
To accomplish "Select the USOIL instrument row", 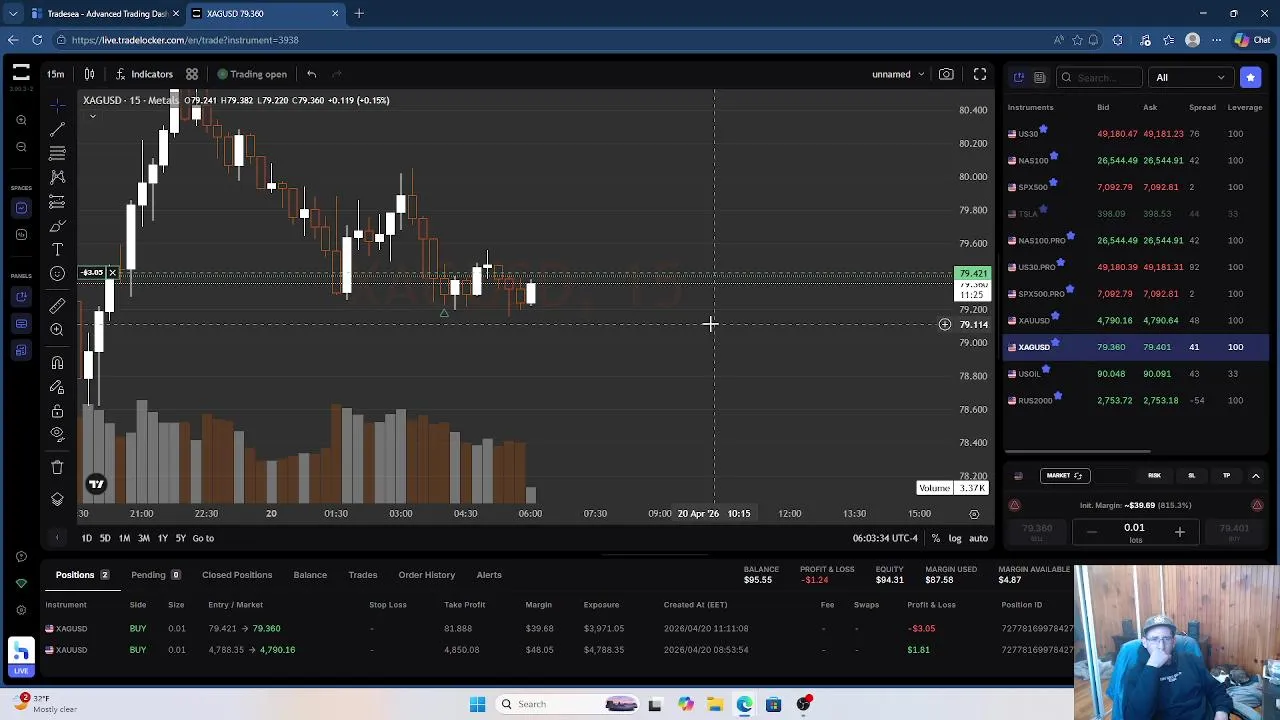I will coord(1136,373).
